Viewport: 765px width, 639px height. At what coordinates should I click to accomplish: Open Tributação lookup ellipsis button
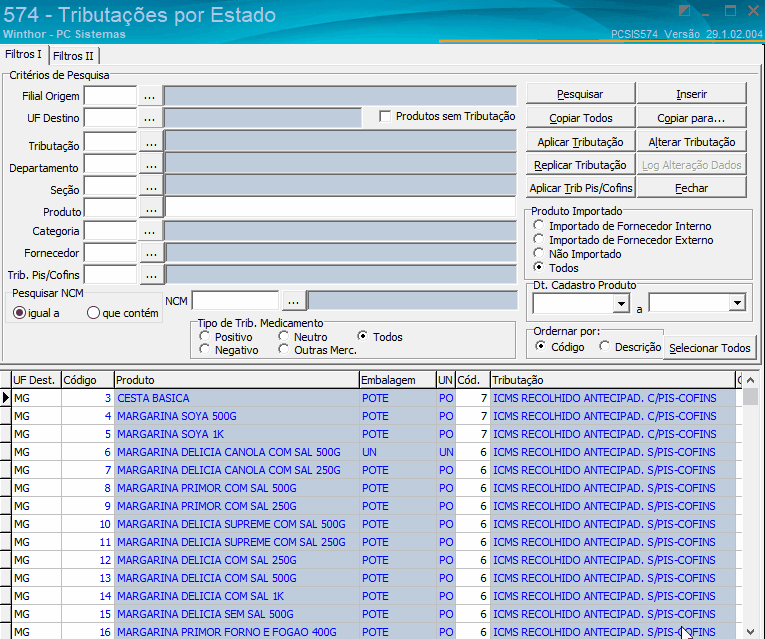tap(151, 143)
